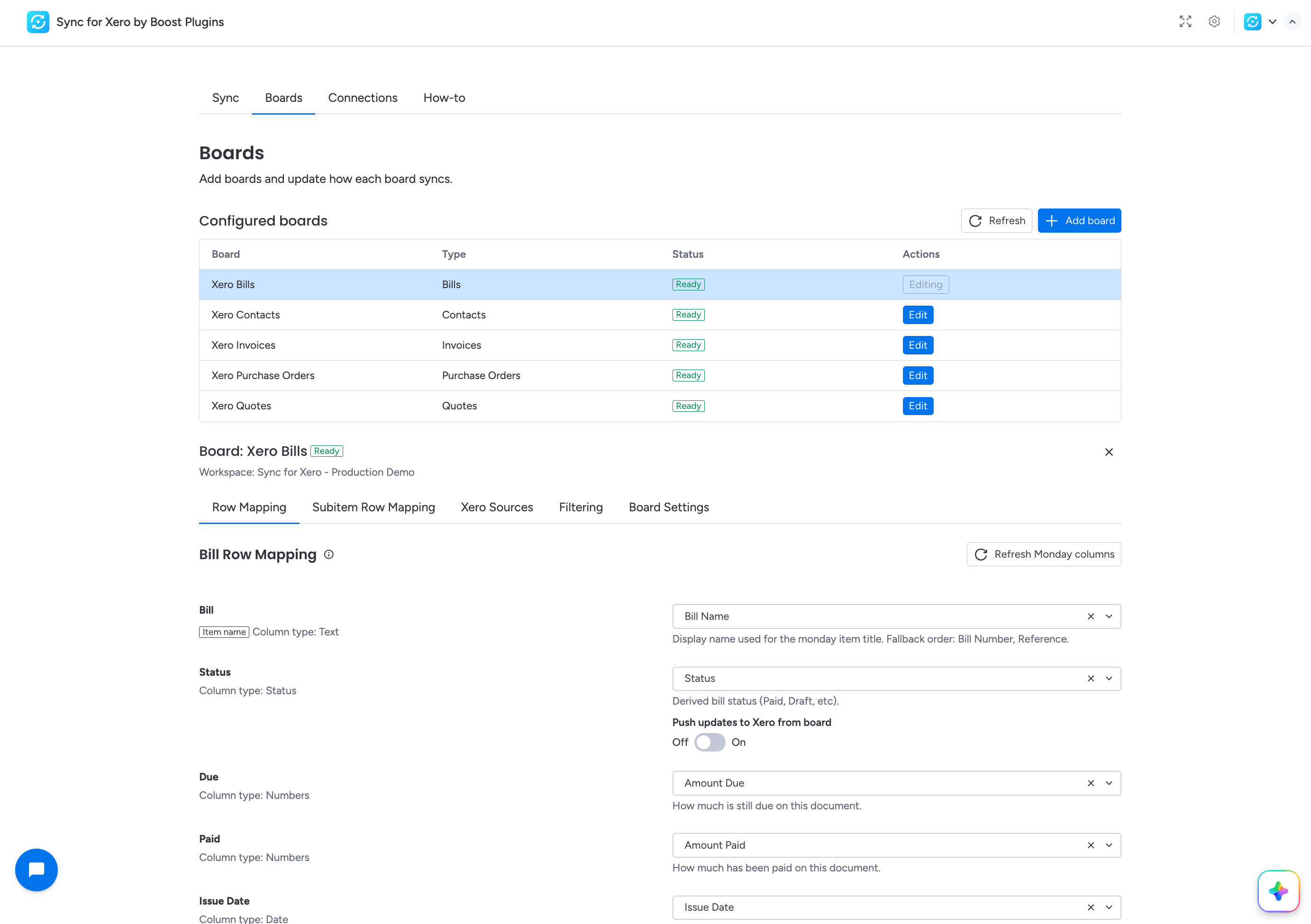Open the chat support bubble

pos(36,870)
